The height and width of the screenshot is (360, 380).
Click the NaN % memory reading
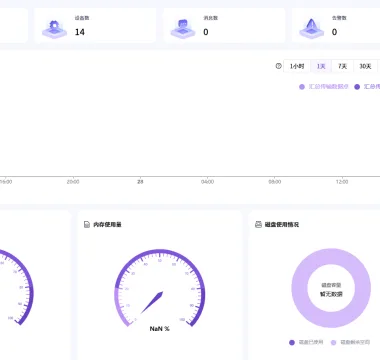[160, 329]
